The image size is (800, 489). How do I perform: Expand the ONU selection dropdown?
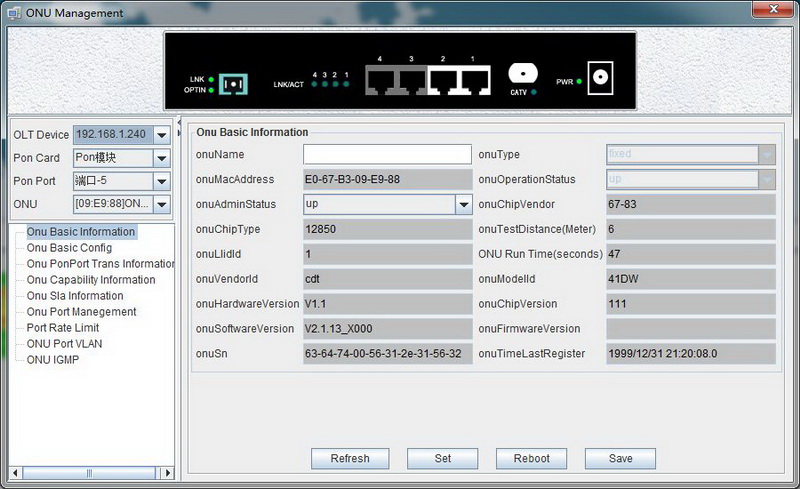click(x=161, y=204)
